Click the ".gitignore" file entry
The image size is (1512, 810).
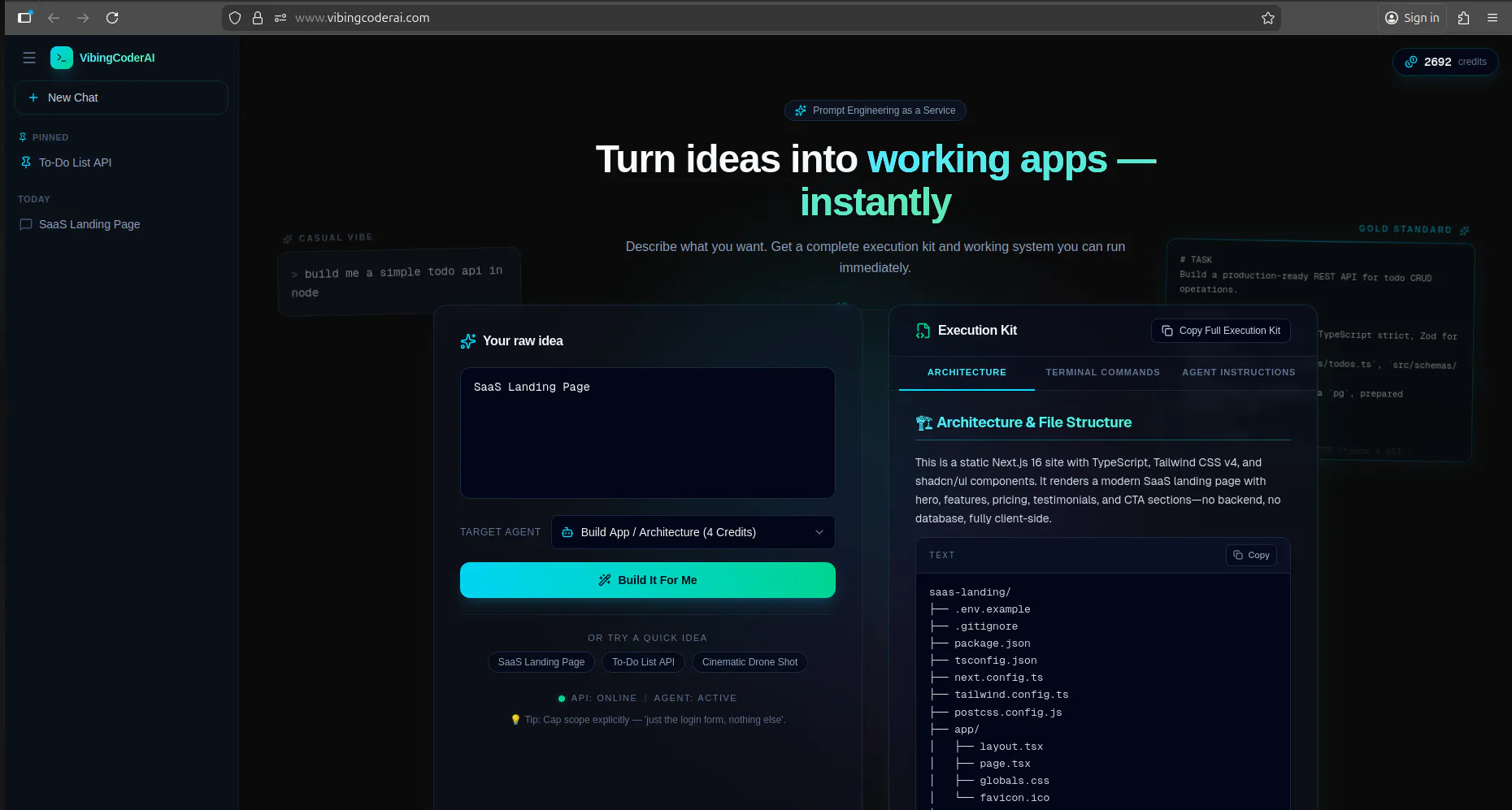click(986, 626)
